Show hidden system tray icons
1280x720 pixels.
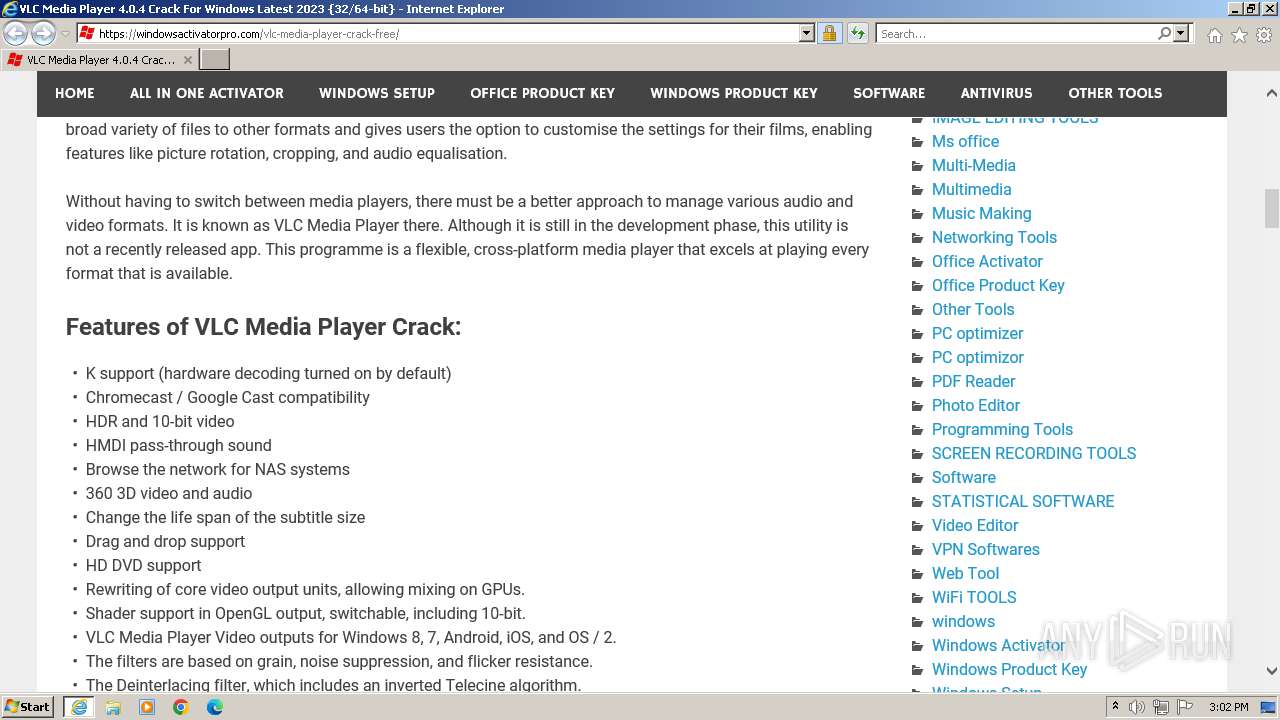point(1115,707)
